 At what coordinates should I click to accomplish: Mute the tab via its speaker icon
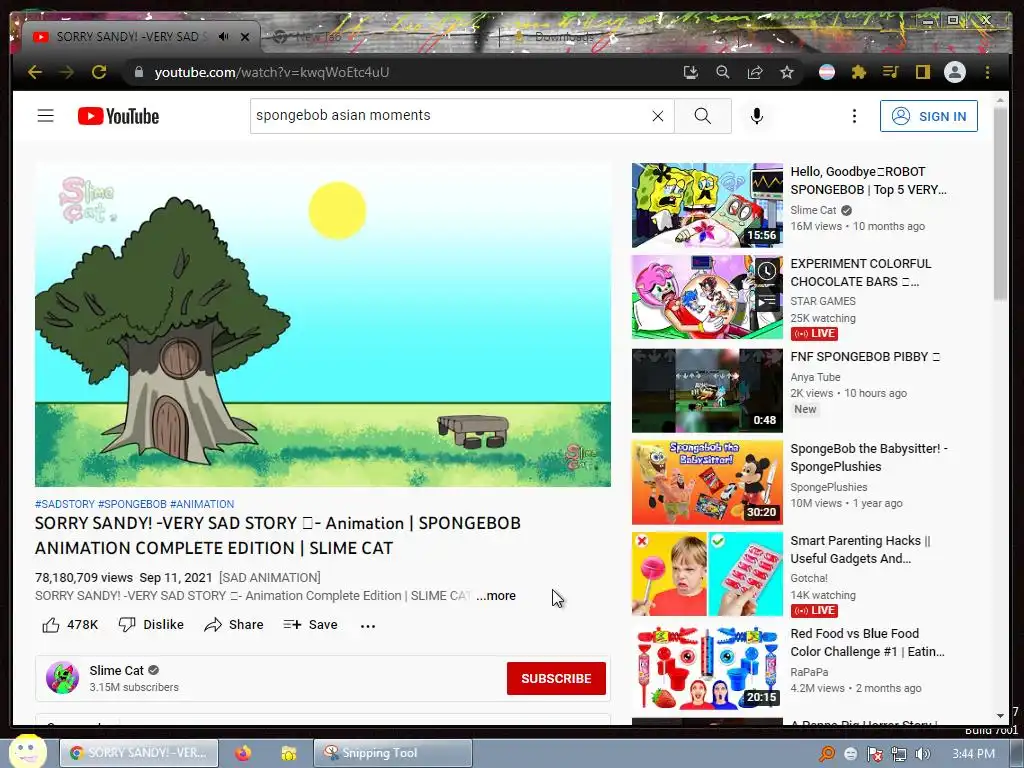click(223, 37)
